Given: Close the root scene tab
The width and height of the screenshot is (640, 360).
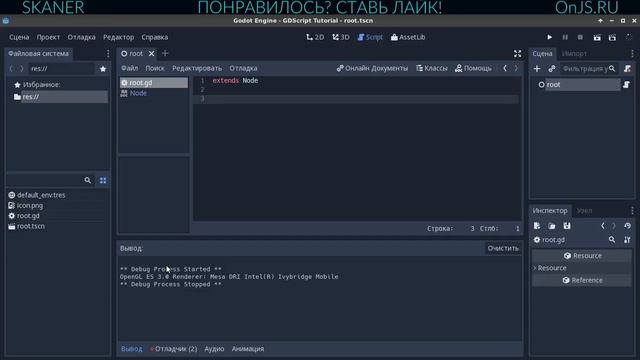Looking at the screenshot, I should pyautogui.click(x=151, y=53).
